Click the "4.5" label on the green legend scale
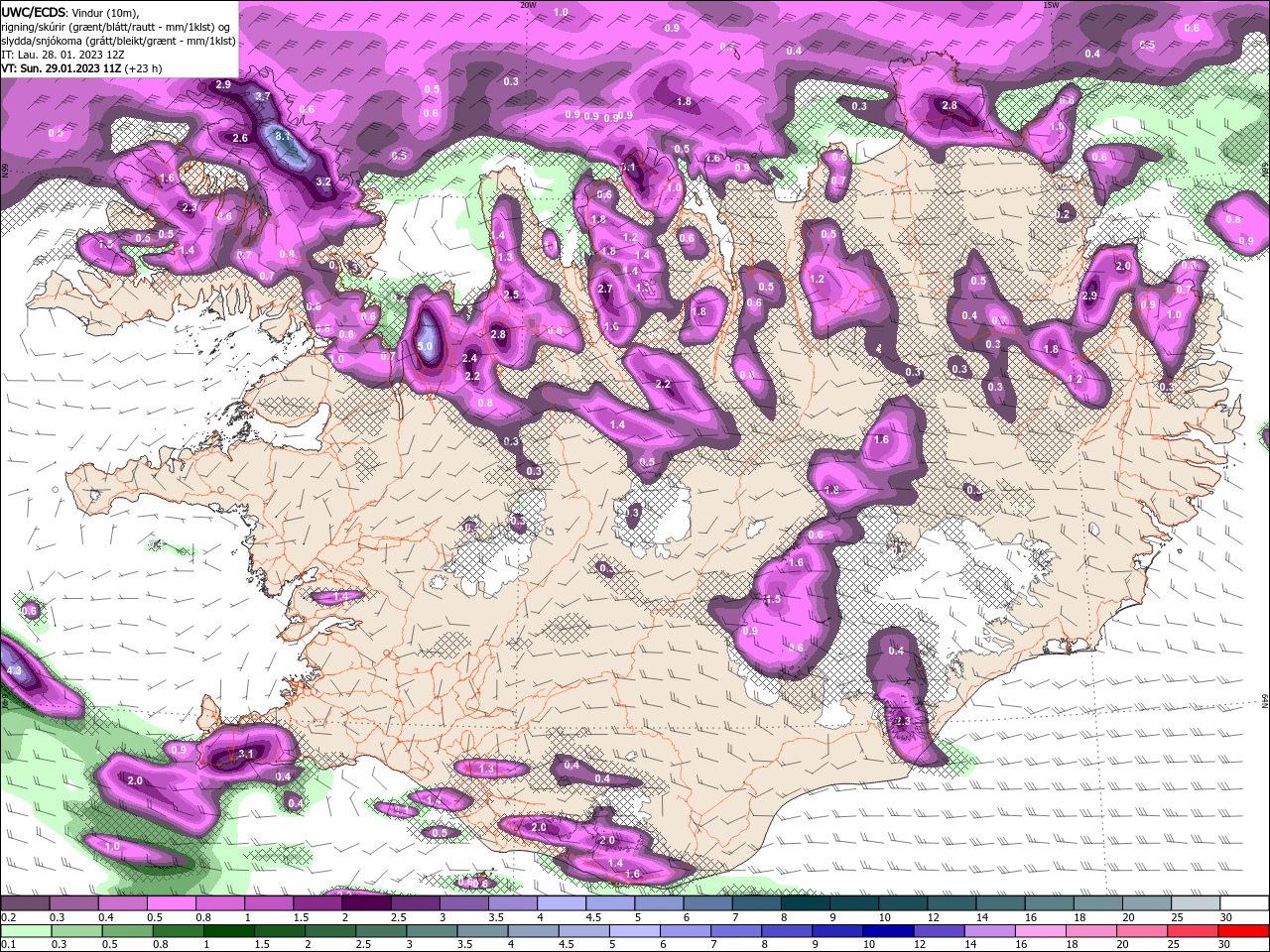Viewport: 1270px width, 952px height. 567,944
